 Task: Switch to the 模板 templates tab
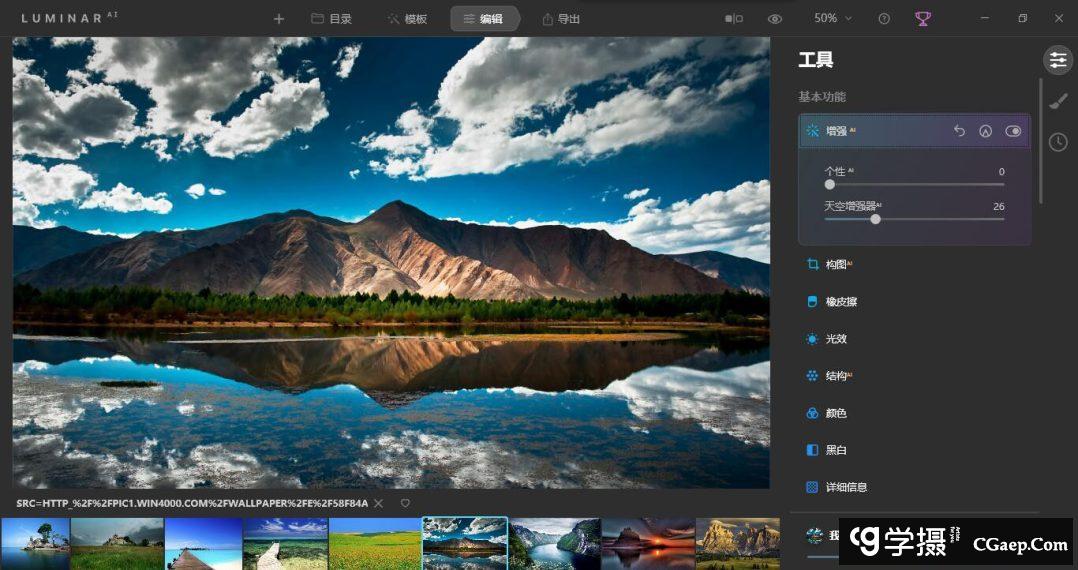pyautogui.click(x=407, y=19)
